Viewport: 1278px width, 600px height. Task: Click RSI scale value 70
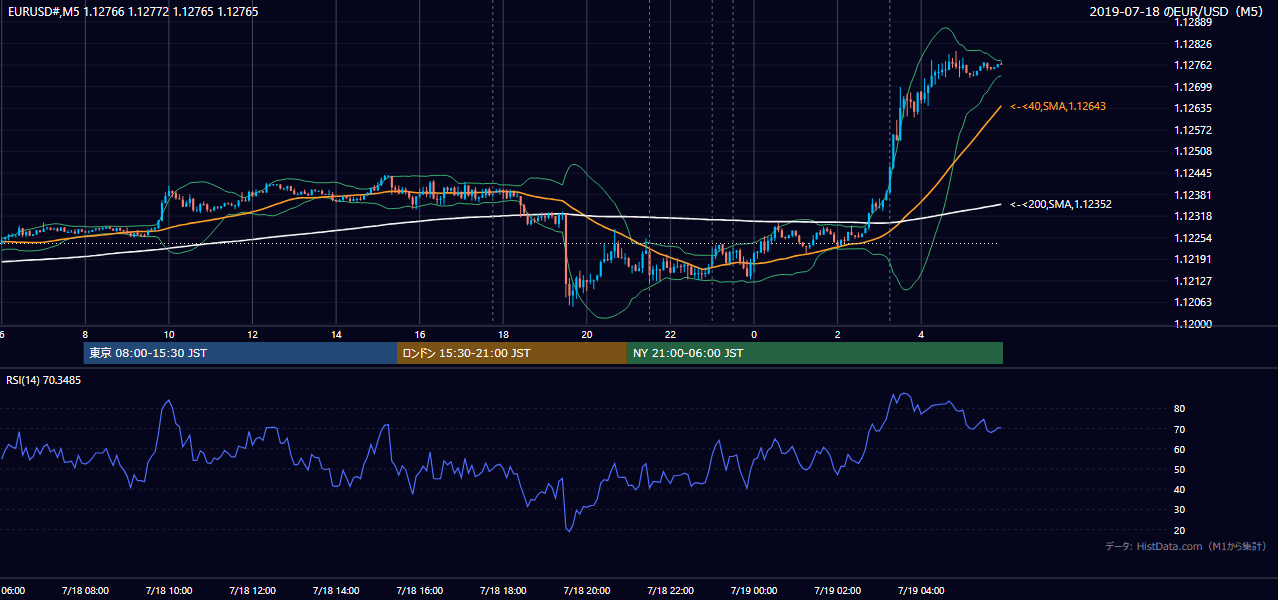[1180, 429]
